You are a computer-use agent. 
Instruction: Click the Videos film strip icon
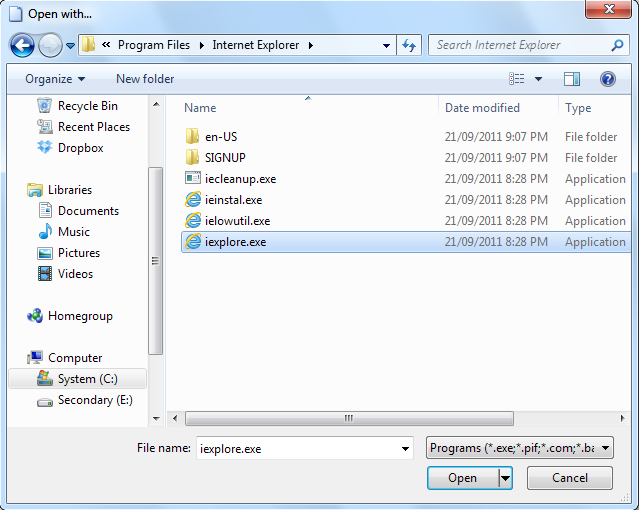click(x=45, y=274)
